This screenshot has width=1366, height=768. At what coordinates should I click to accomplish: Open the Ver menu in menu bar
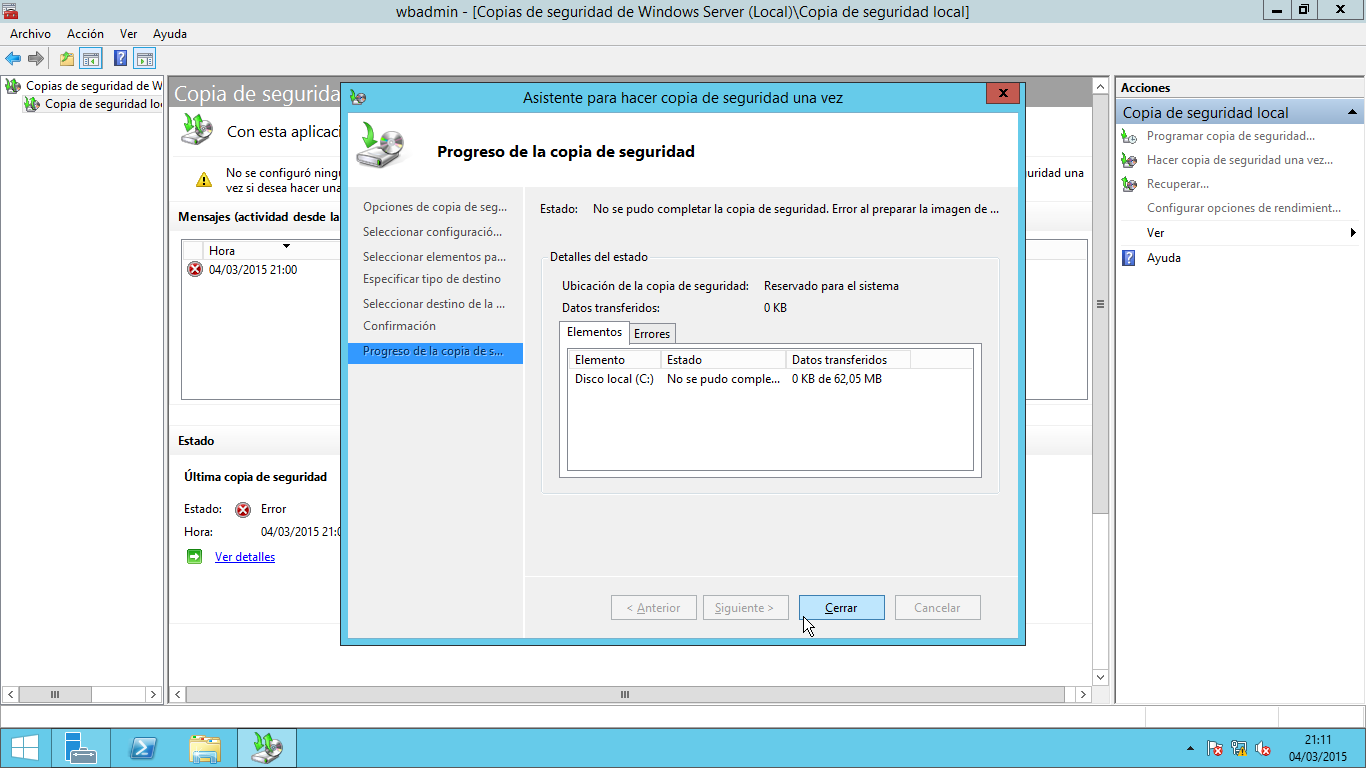tap(128, 34)
